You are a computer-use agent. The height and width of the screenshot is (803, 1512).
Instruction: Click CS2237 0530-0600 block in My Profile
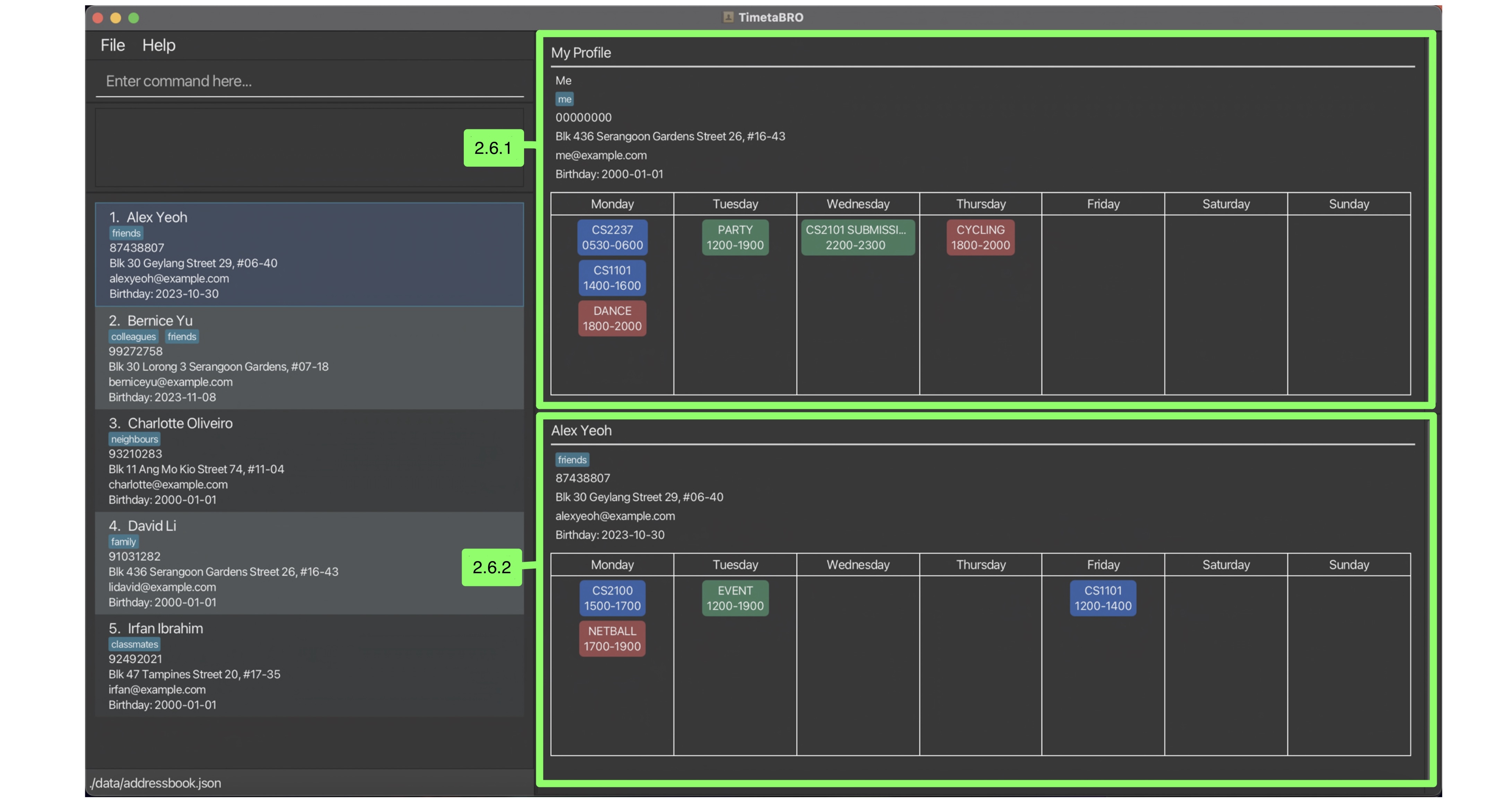612,237
